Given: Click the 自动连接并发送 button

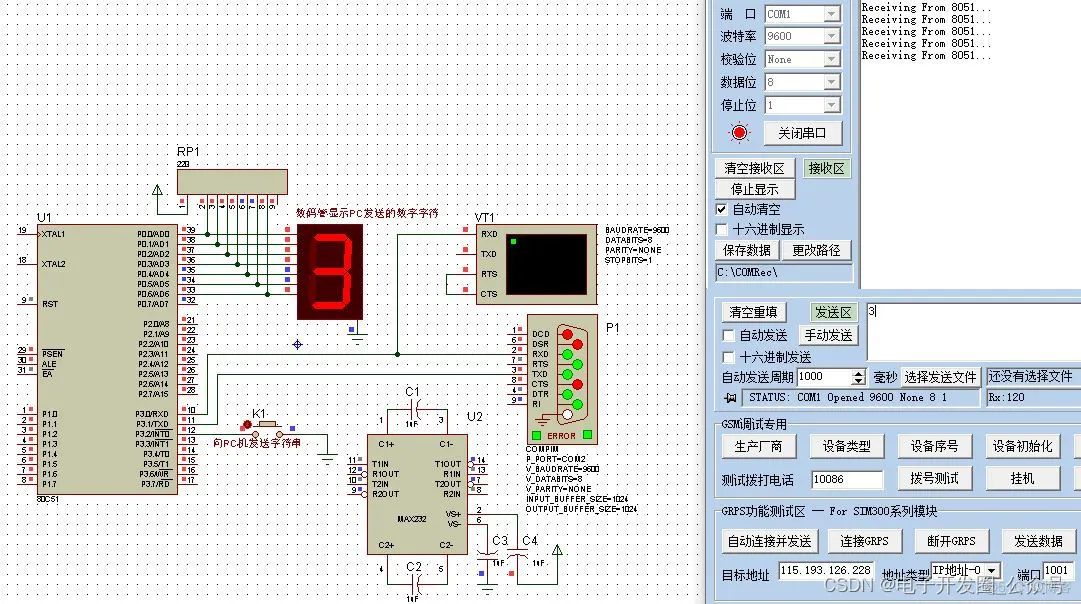Looking at the screenshot, I should [769, 541].
